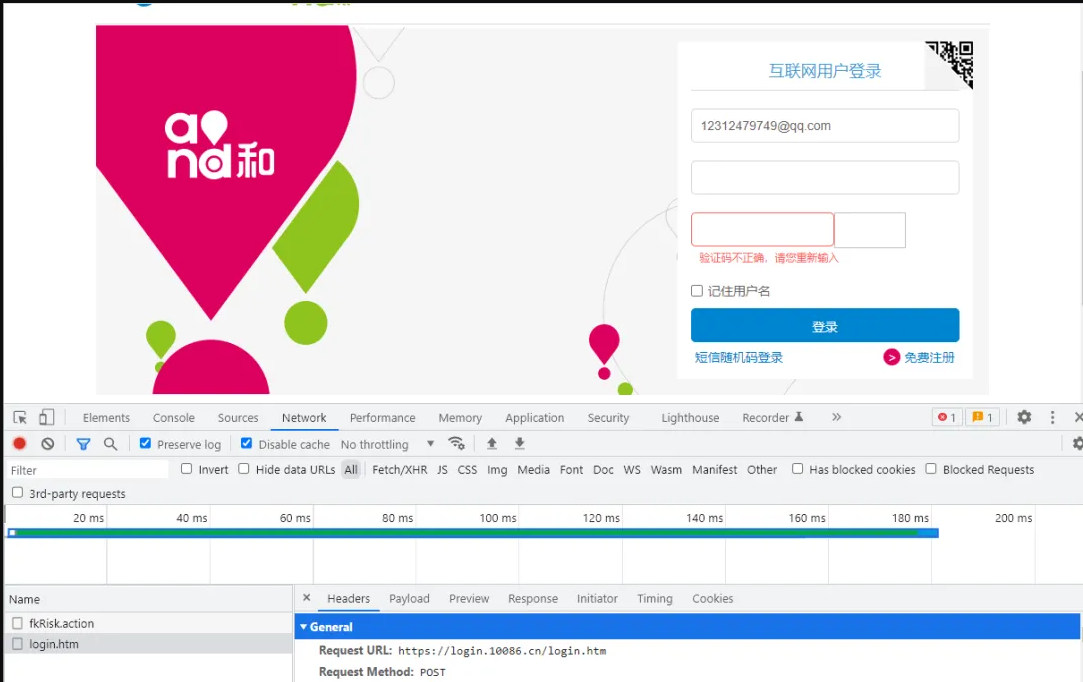Show the Payload tab of request
Image resolution: width=1083 pixels, height=682 pixels.
409,598
